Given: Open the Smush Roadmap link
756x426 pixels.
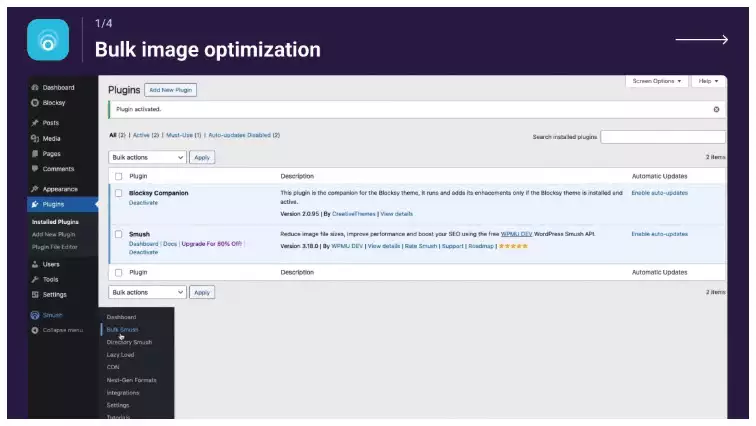Looking at the screenshot, I should tap(481, 246).
